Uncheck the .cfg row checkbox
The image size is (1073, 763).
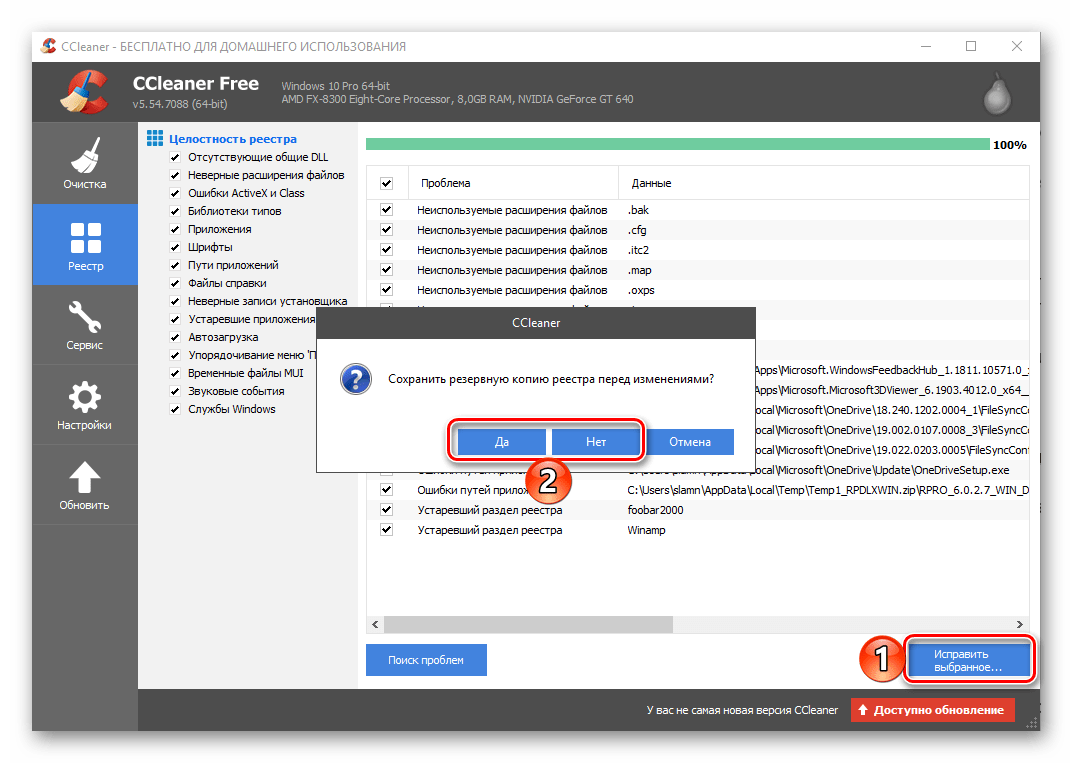[x=387, y=230]
